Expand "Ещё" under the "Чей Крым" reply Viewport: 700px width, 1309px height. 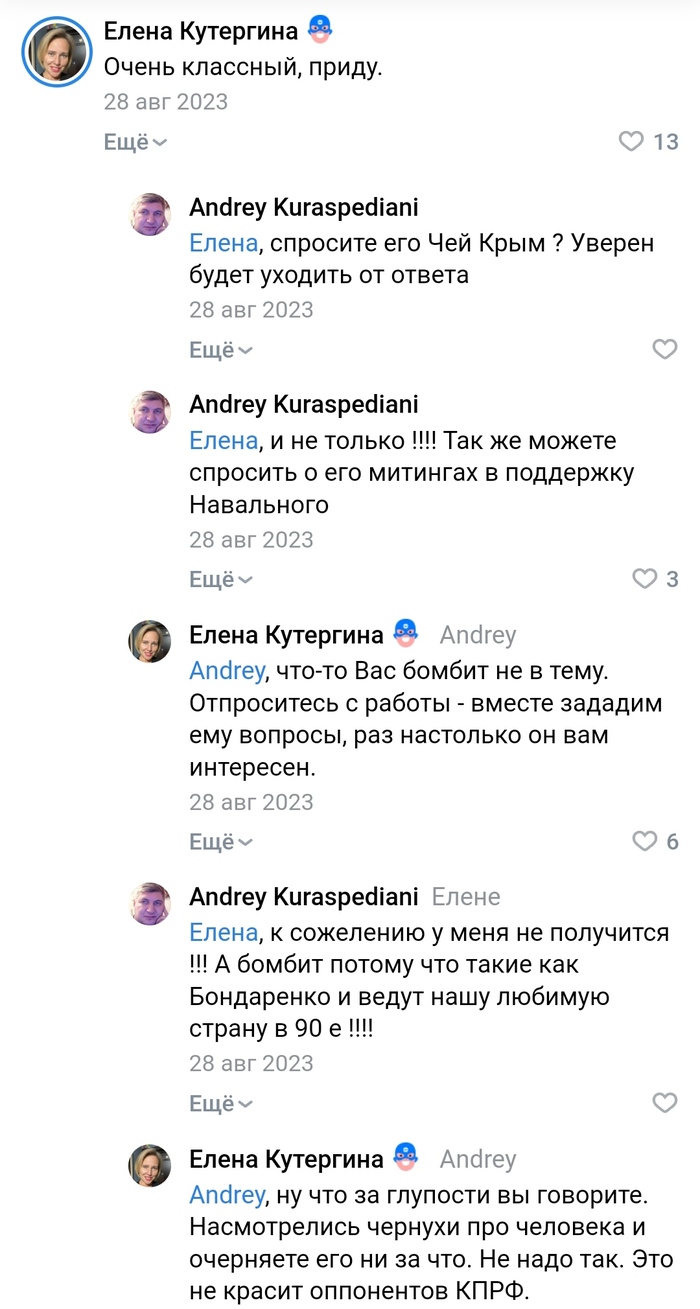tap(221, 350)
